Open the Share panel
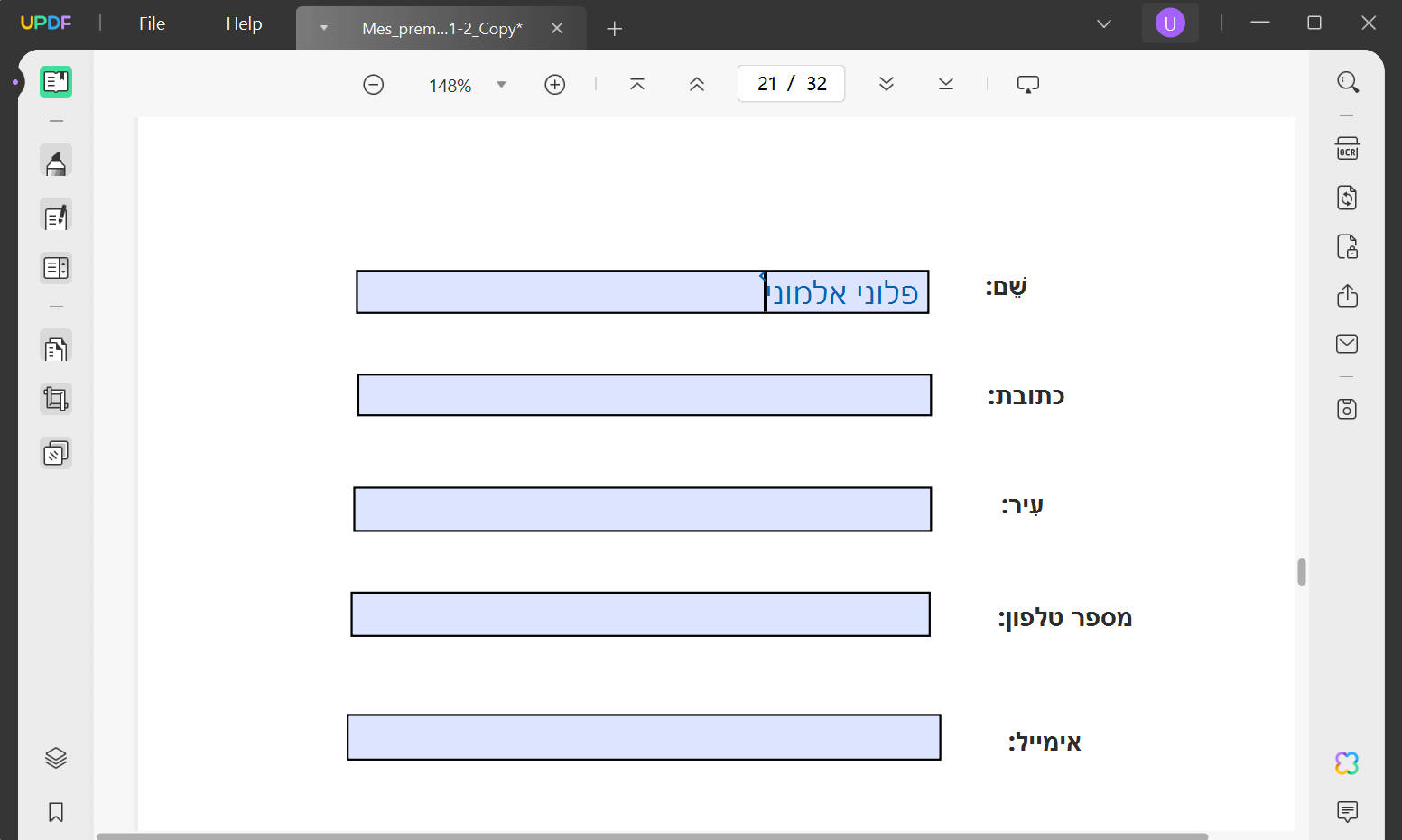This screenshot has height=840, width=1402. click(x=1347, y=296)
